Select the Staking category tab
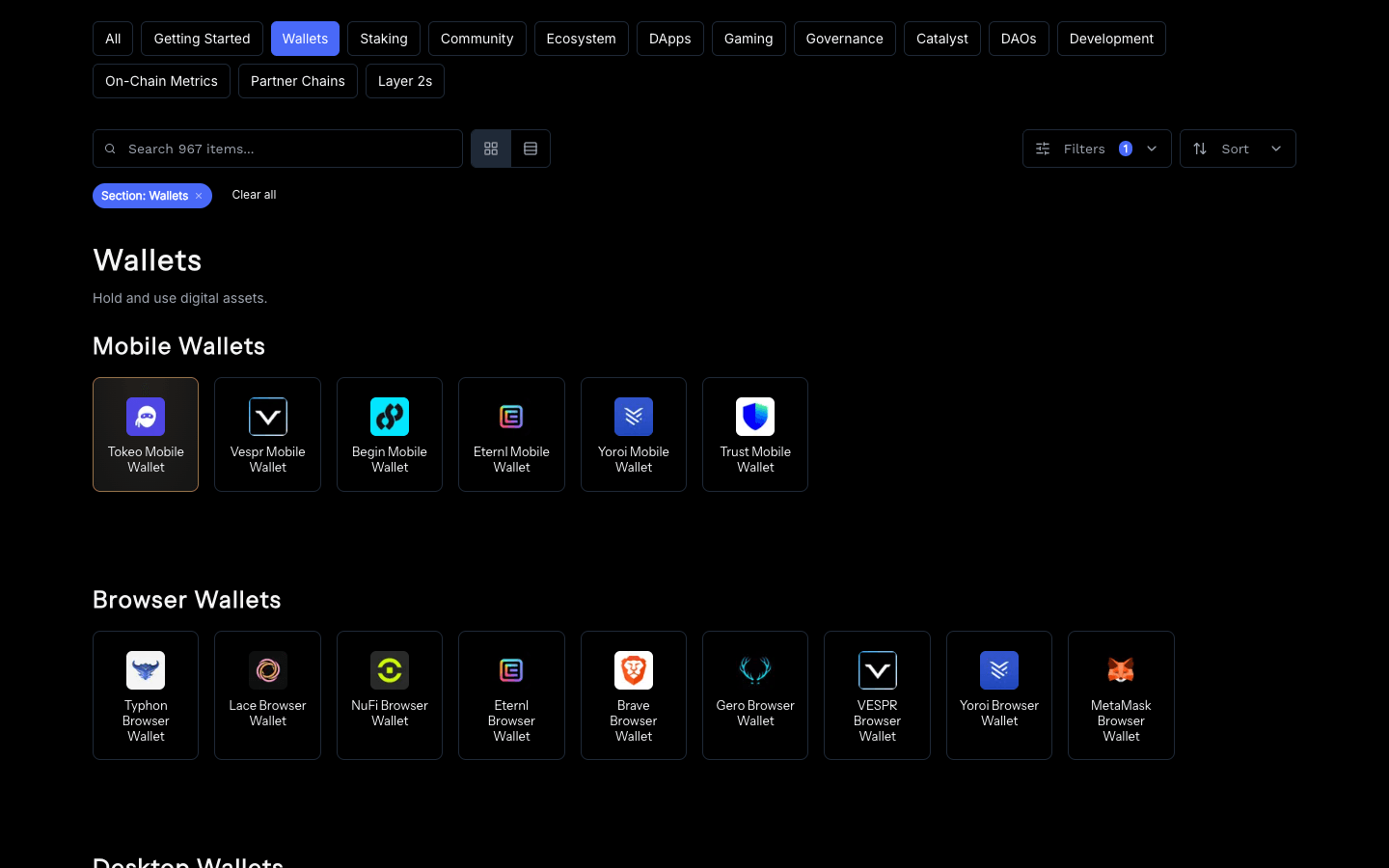Viewport: 1389px width, 868px height. point(383,39)
